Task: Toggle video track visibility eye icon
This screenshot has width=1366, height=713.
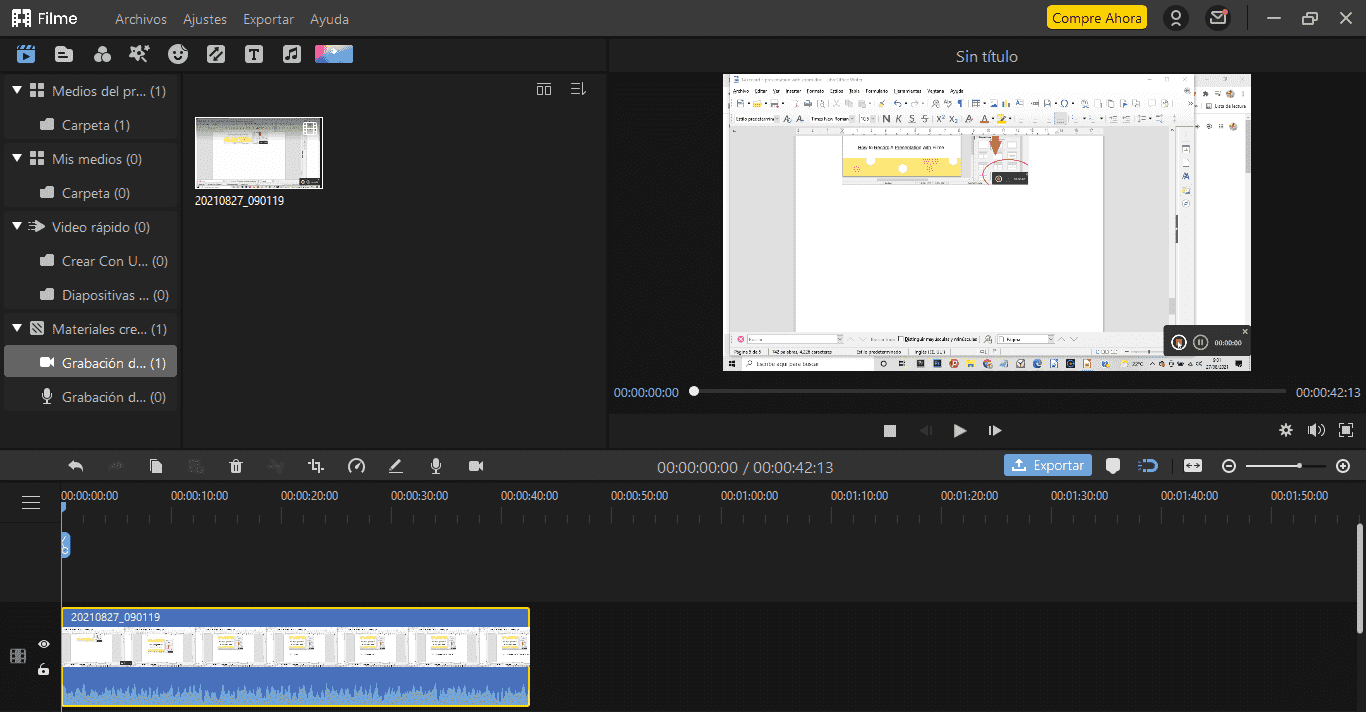Action: (x=44, y=644)
